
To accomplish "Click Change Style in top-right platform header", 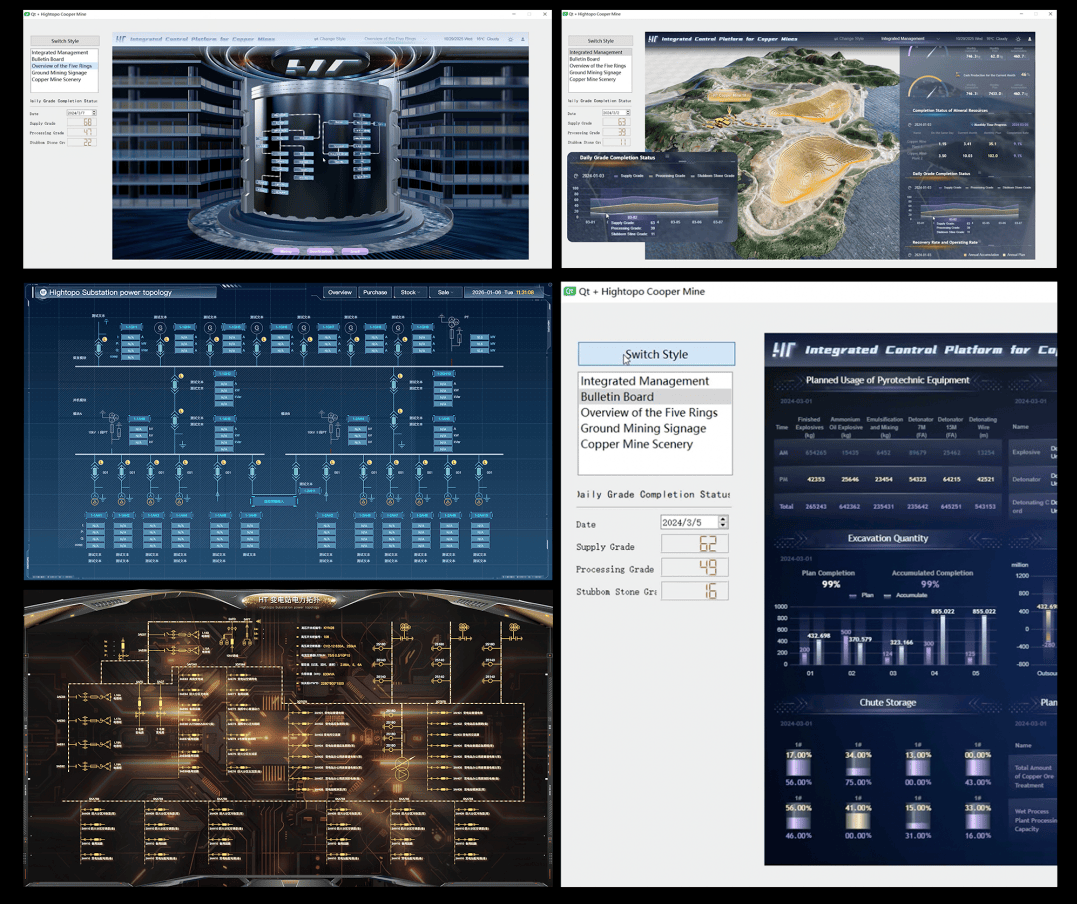I will (x=849, y=39).
